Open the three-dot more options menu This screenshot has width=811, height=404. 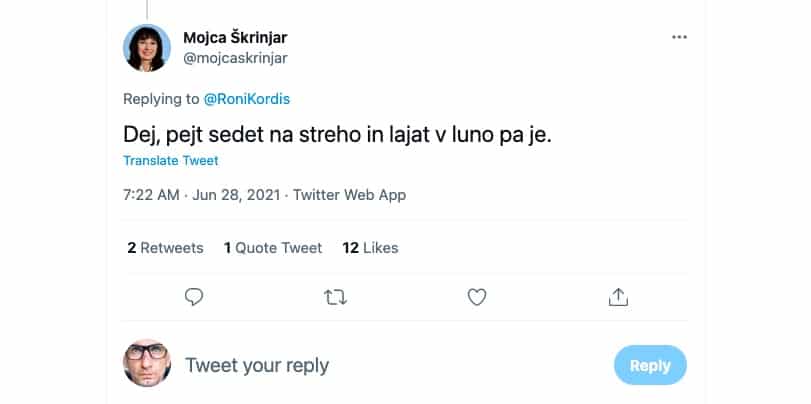[x=680, y=37]
